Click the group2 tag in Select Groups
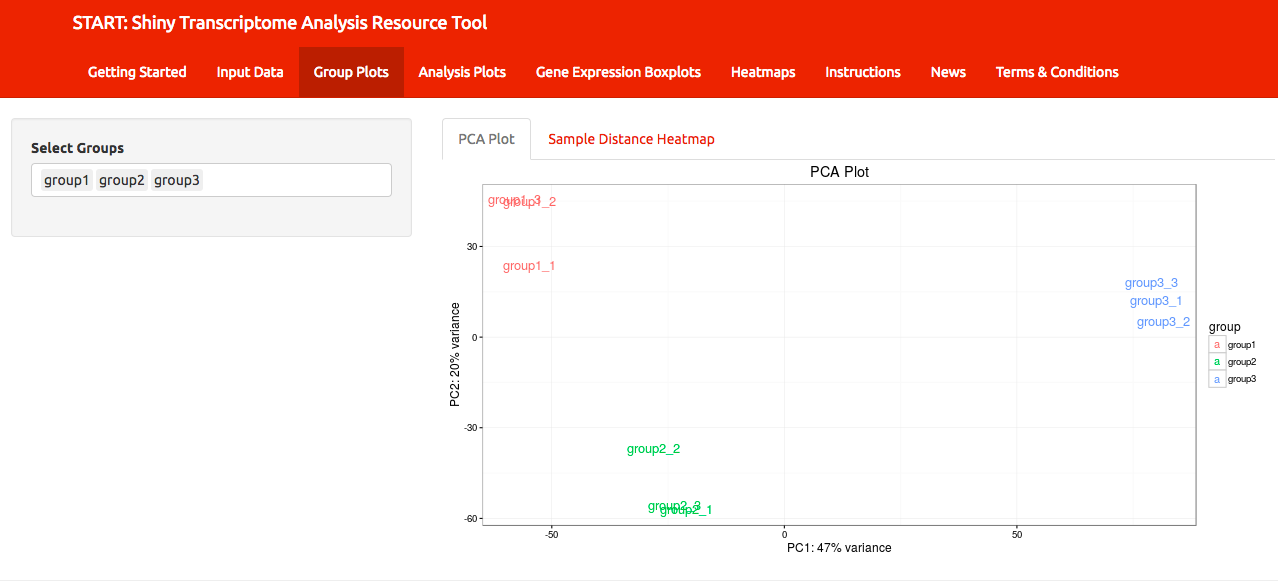This screenshot has height=588, width=1278. tap(121, 180)
